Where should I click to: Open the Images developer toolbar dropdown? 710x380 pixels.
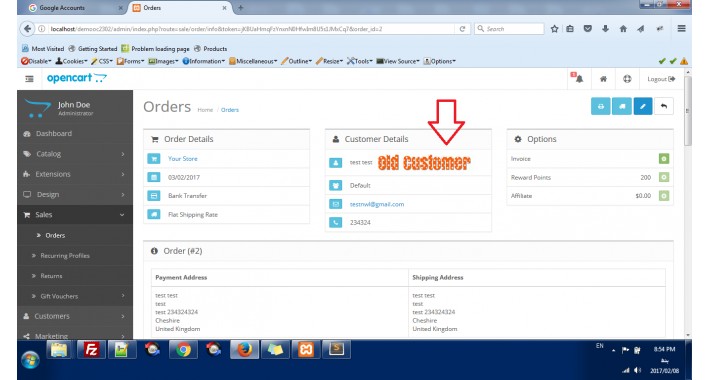tap(163, 61)
